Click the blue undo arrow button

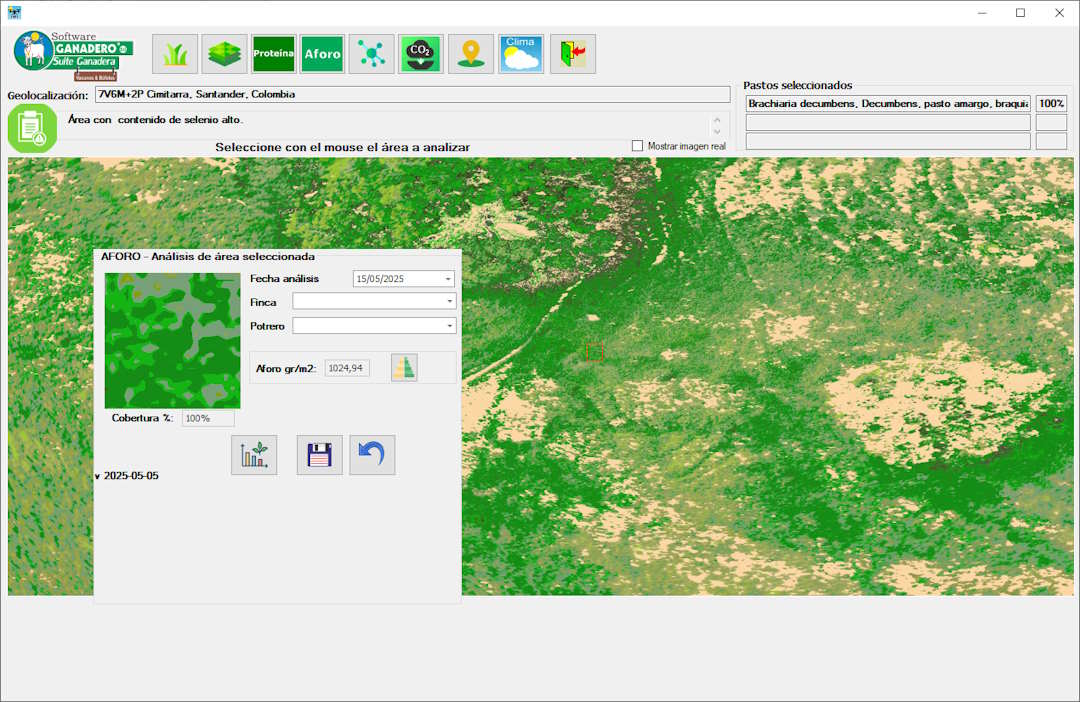point(372,455)
